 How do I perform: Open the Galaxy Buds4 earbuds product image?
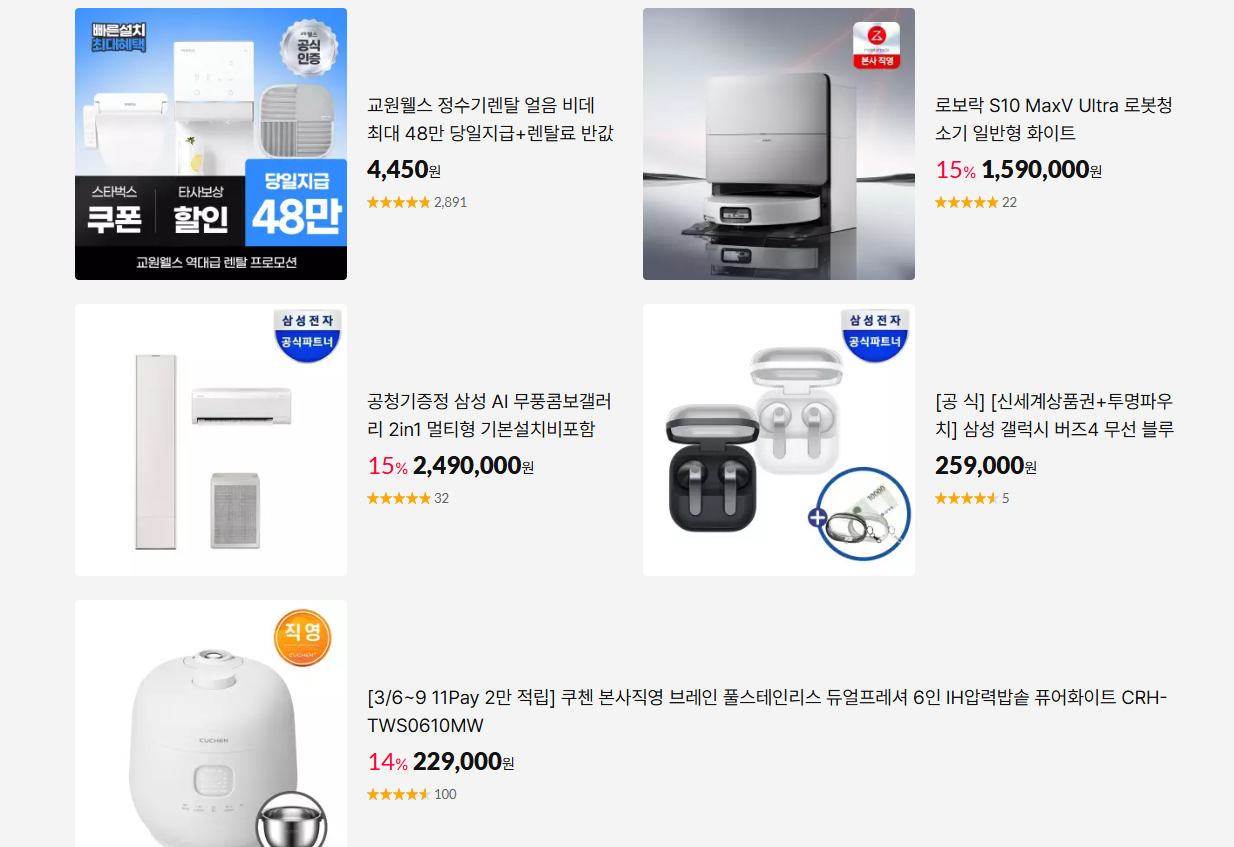[779, 440]
